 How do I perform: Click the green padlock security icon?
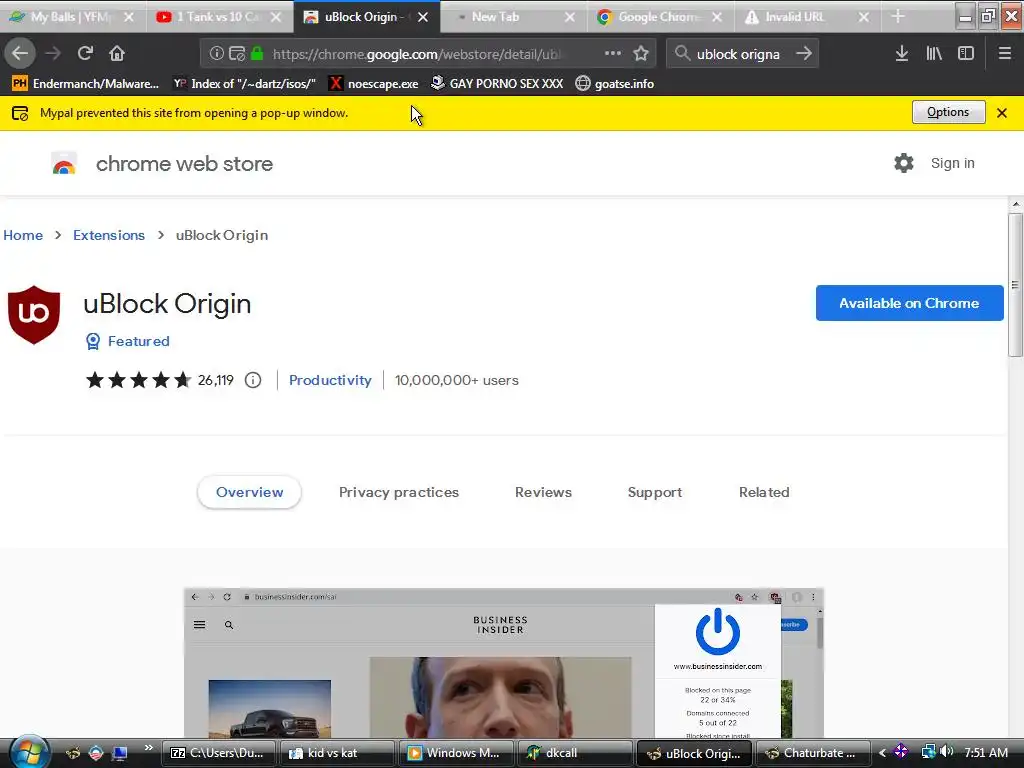(257, 54)
